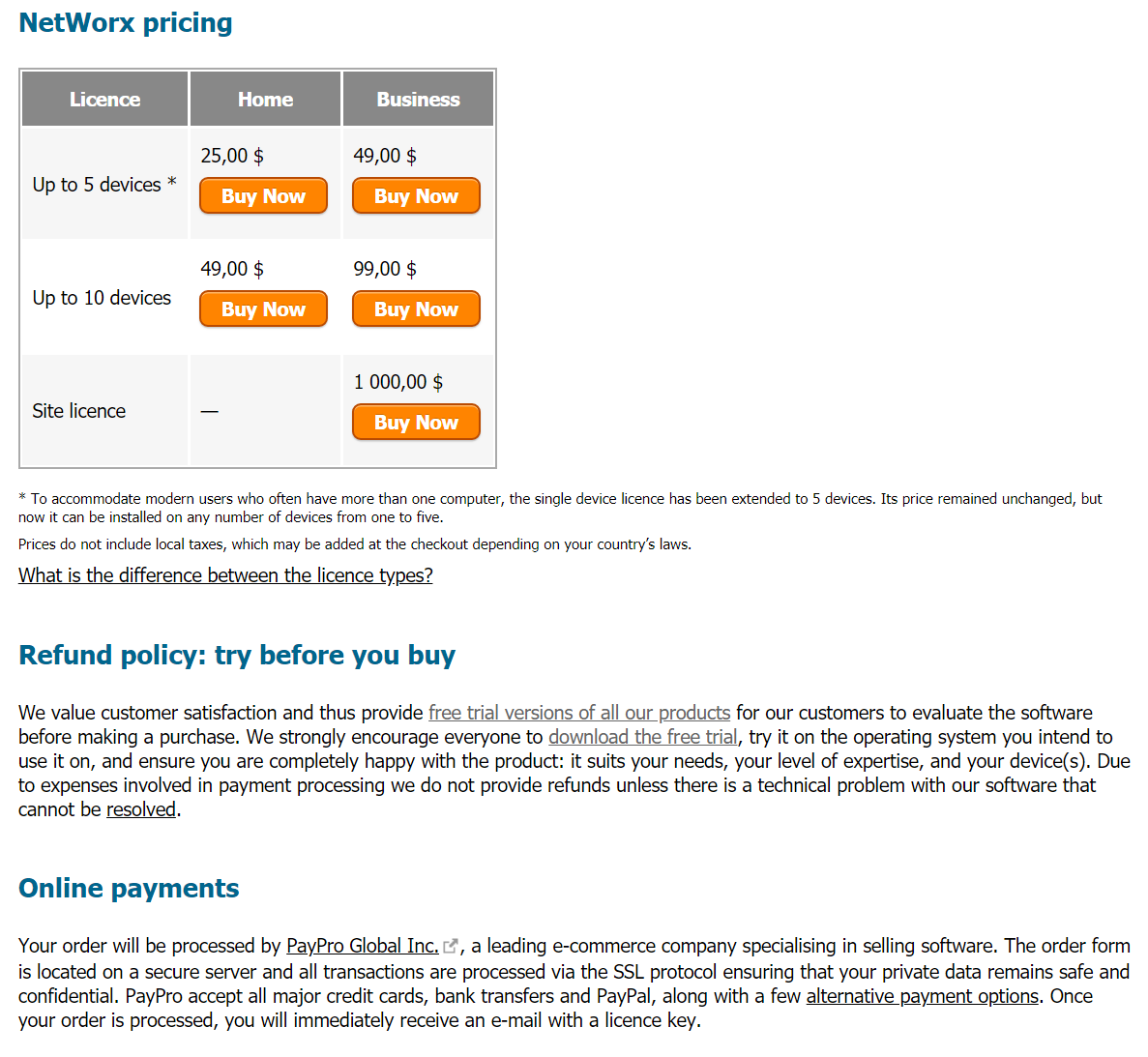The height and width of the screenshot is (1057, 1148).
Task: Click the external link icon beside PayPro Global
Action: (451, 947)
